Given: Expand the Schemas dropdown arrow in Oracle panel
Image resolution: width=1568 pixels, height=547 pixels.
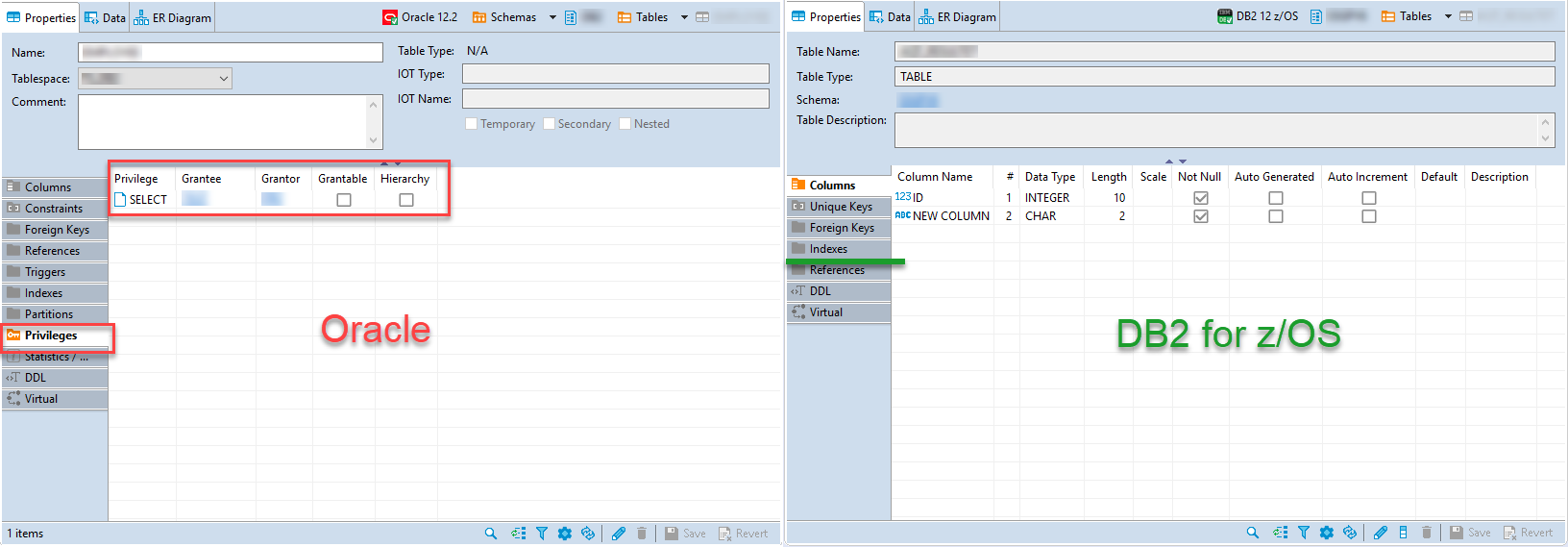Looking at the screenshot, I should pos(552,17).
